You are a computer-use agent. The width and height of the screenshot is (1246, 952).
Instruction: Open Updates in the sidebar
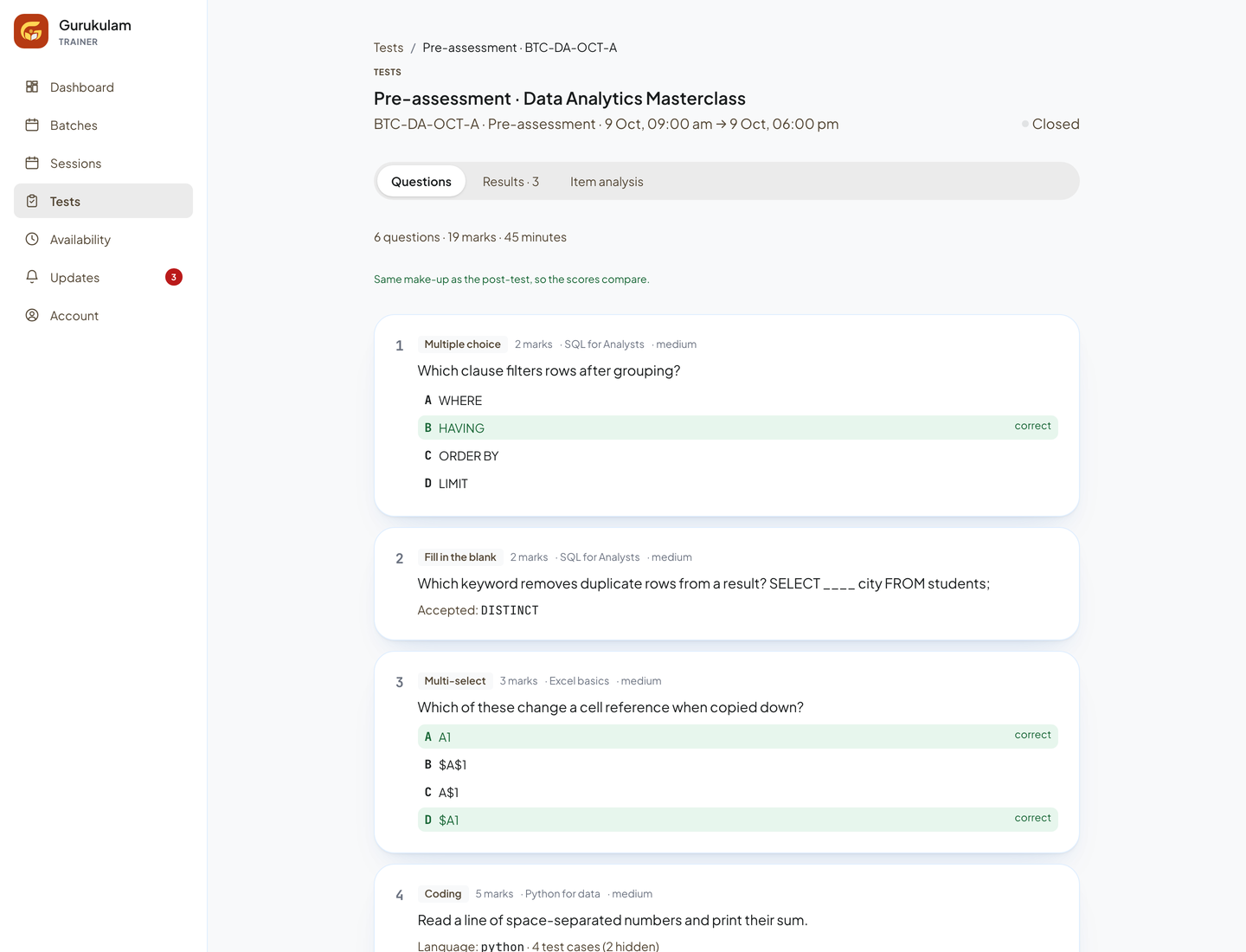103,277
